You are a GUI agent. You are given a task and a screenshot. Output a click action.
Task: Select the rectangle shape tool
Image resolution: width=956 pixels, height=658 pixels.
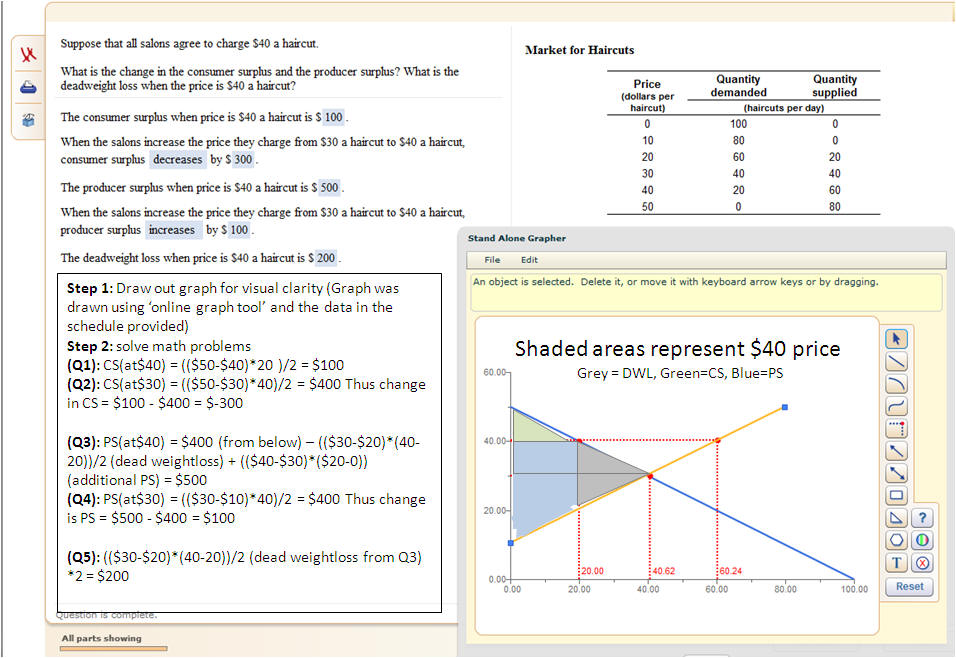tap(897, 495)
